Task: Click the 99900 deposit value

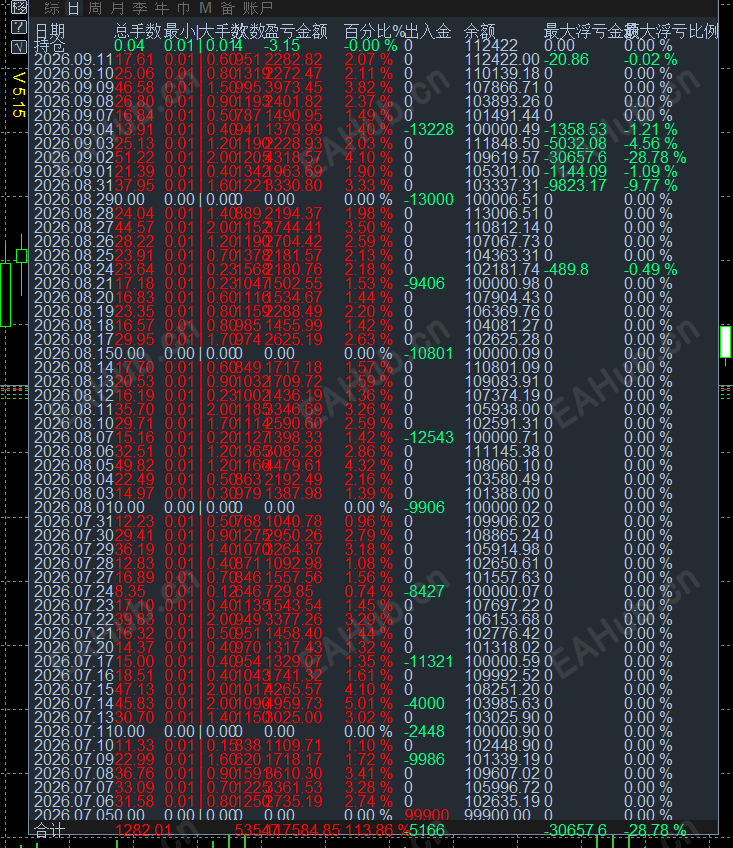Action: tap(427, 814)
